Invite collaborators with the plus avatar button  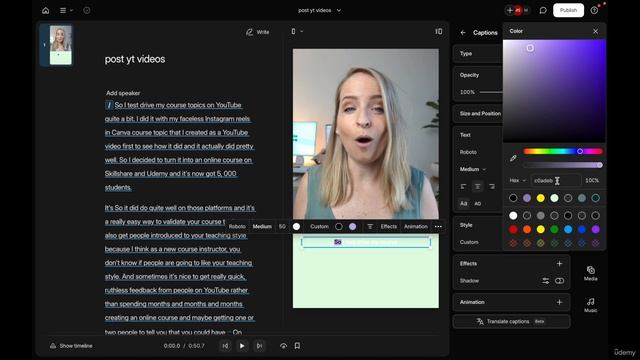click(x=509, y=11)
